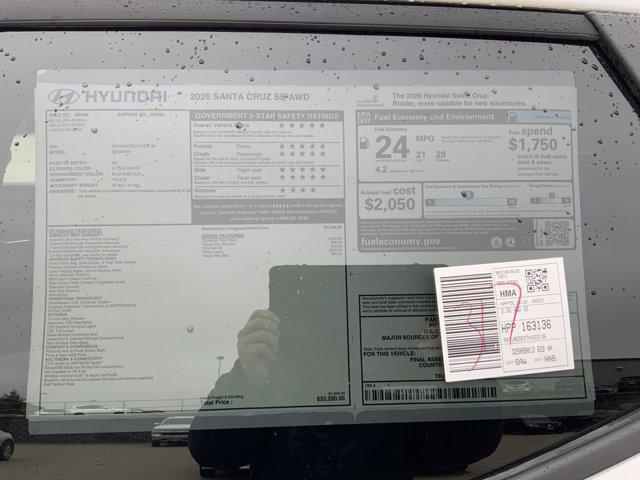640x480 pixels.
Task: Click the 'MPG' label next to 24
Action: click(x=425, y=138)
